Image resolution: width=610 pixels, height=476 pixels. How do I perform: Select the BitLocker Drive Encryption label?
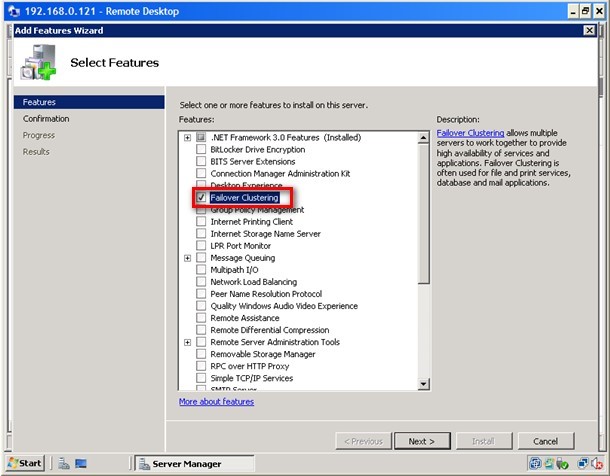click(258, 149)
